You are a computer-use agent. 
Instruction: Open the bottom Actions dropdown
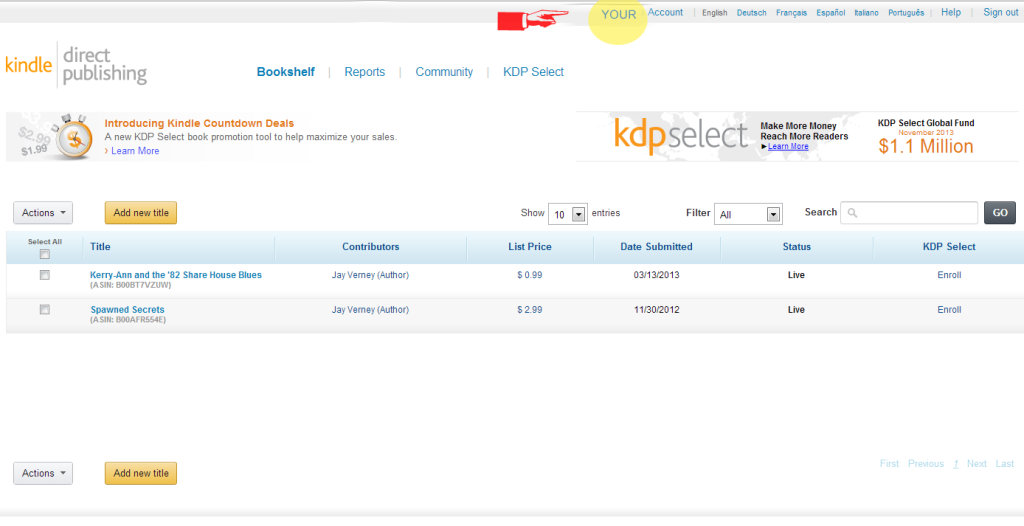43,474
